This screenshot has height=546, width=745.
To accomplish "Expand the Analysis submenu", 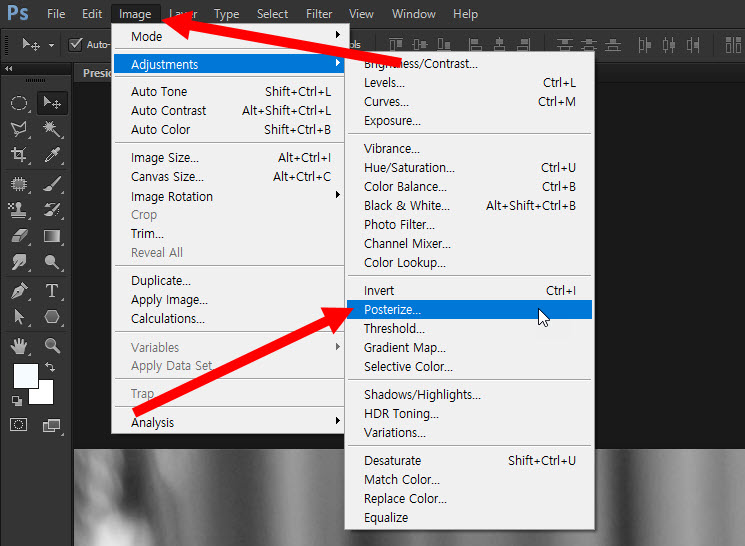I will [x=229, y=422].
